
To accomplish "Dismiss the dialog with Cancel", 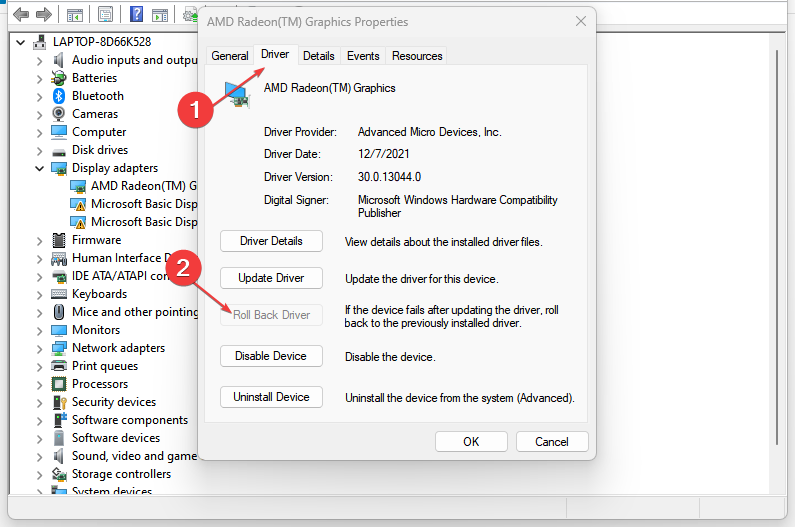I will click(x=552, y=442).
